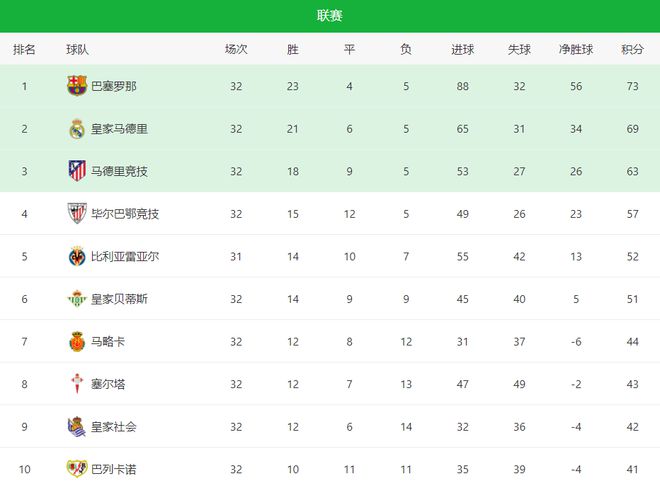Click the 场次 column header
Image resolution: width=660 pixels, height=486 pixels.
click(x=236, y=49)
